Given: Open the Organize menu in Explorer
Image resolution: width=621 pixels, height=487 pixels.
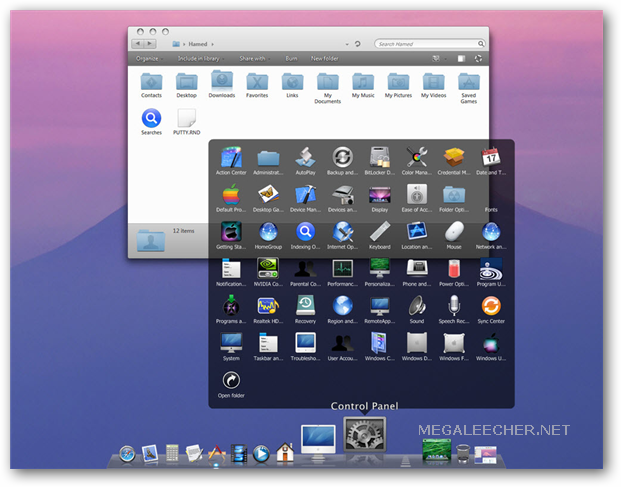Looking at the screenshot, I should pos(150,59).
